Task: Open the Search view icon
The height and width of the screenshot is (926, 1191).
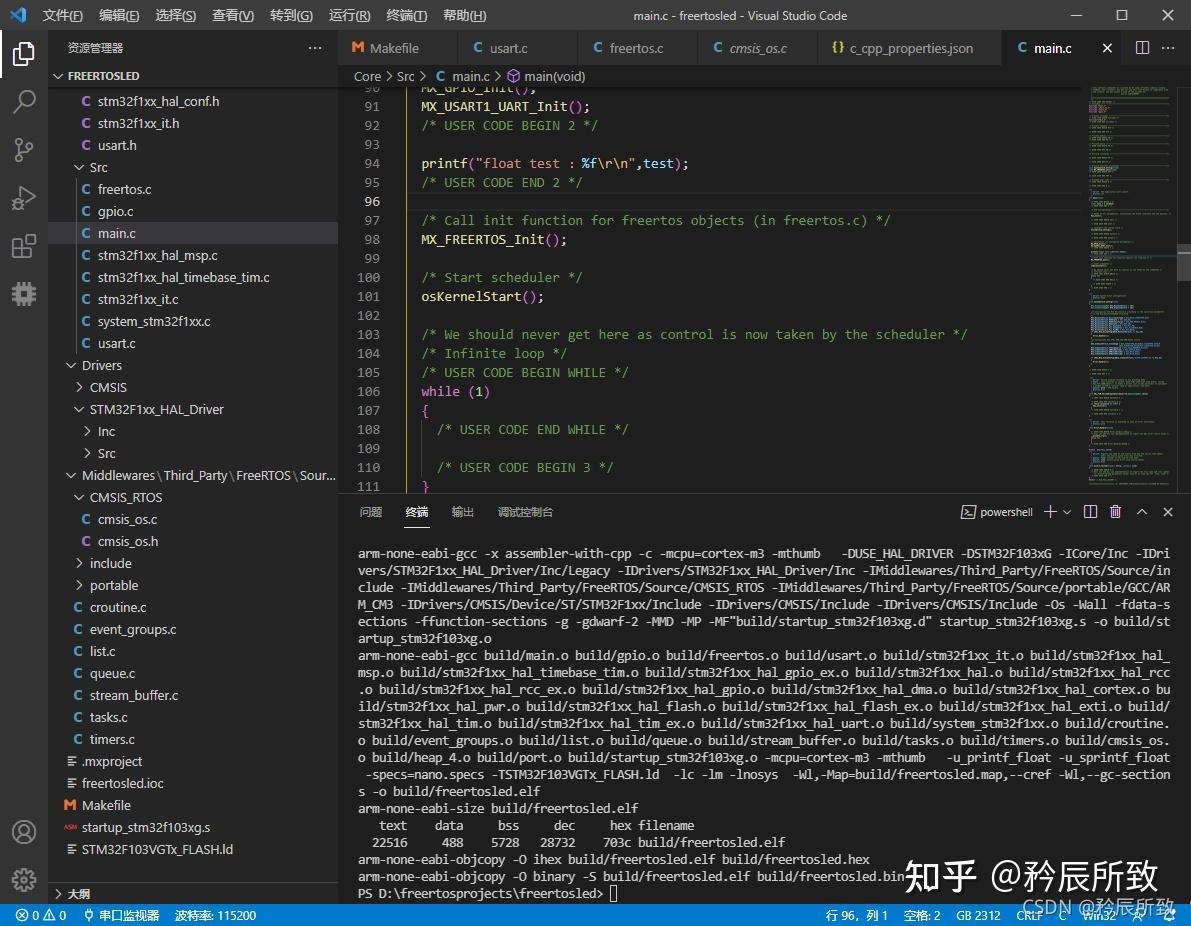Action: pyautogui.click(x=24, y=102)
